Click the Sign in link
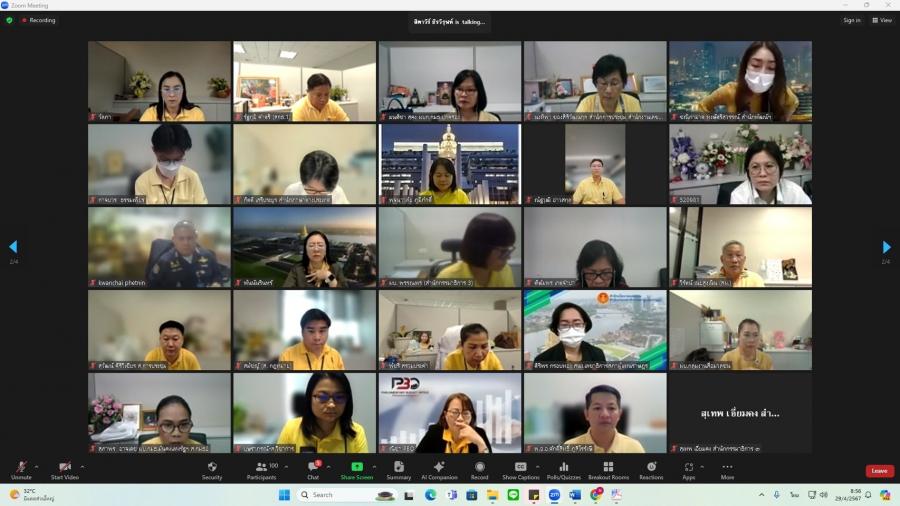 click(851, 20)
